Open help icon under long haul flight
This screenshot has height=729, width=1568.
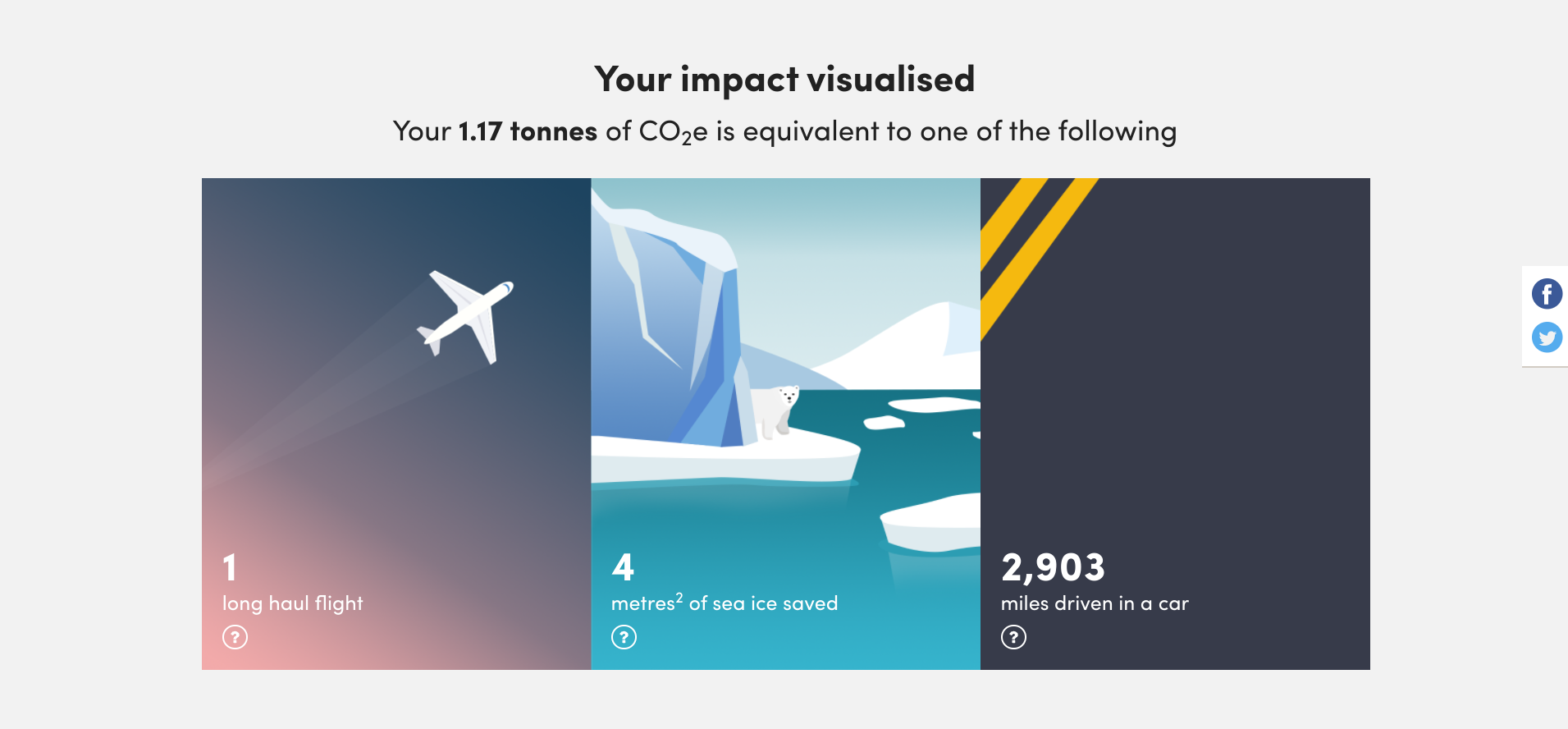[x=235, y=637]
